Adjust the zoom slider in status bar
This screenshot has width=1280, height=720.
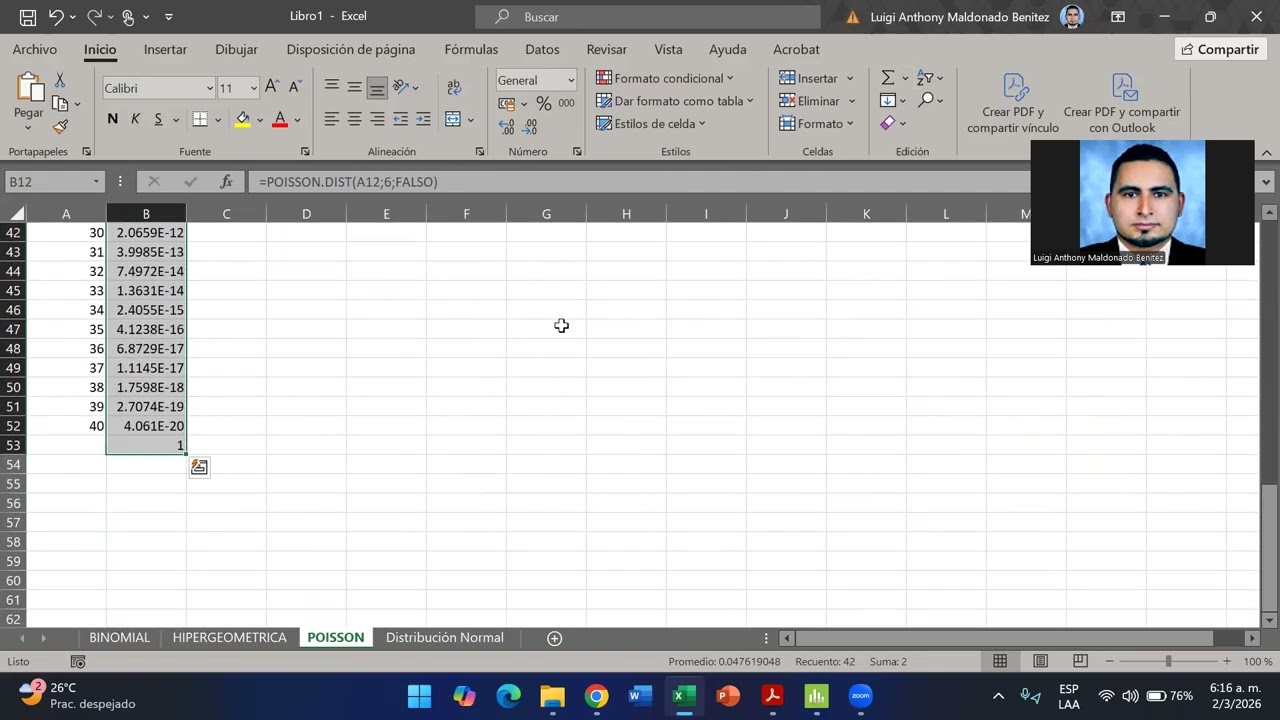pyautogui.click(x=1168, y=661)
